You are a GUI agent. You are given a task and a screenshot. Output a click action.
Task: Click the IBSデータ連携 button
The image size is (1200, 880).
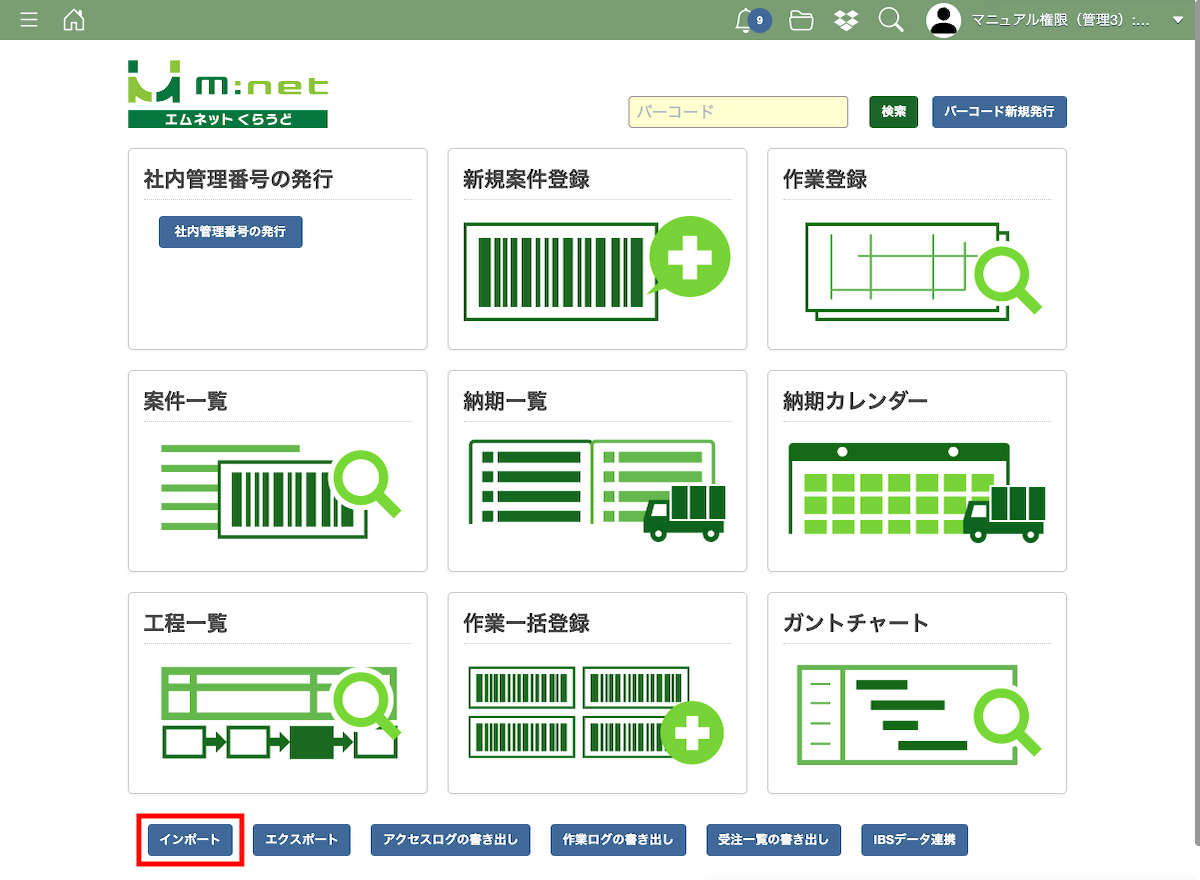click(x=914, y=840)
